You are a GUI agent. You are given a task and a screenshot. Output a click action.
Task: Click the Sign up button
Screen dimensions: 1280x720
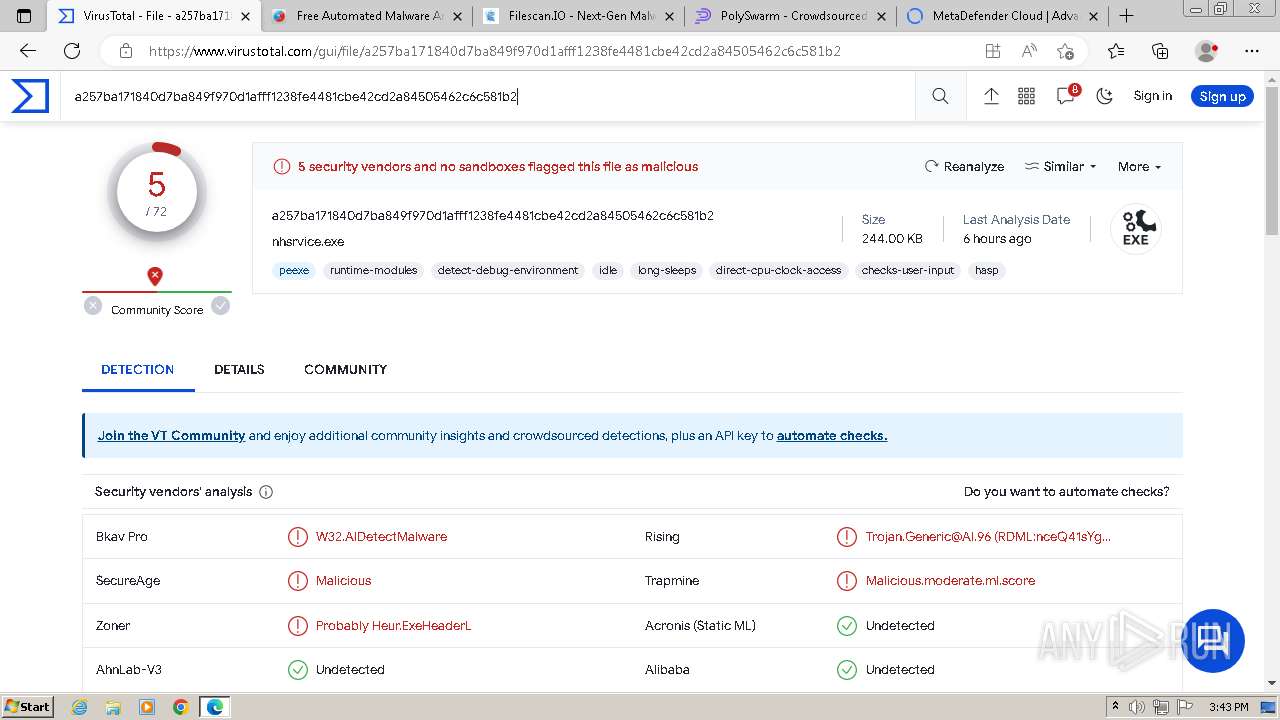1222,96
